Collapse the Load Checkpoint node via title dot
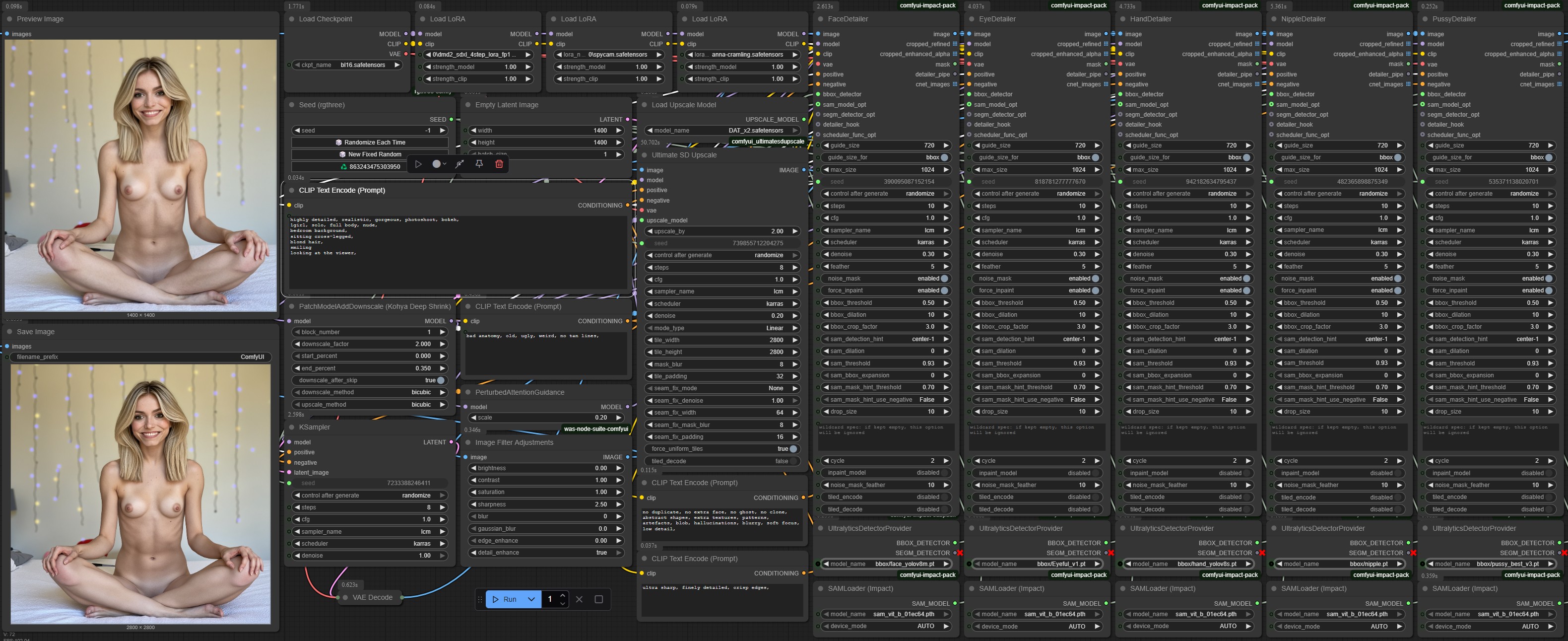 292,19
